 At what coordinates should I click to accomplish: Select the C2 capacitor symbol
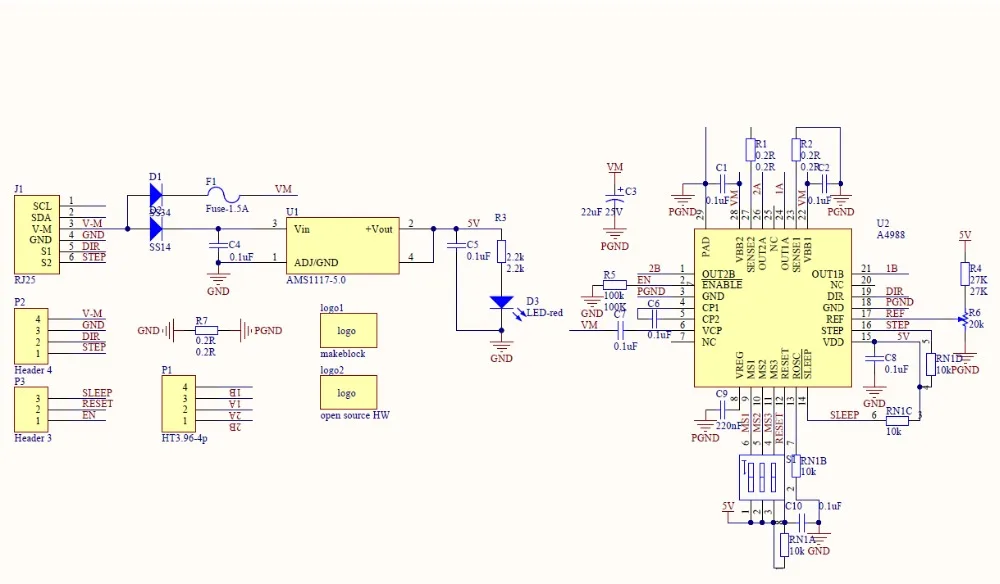point(824,184)
